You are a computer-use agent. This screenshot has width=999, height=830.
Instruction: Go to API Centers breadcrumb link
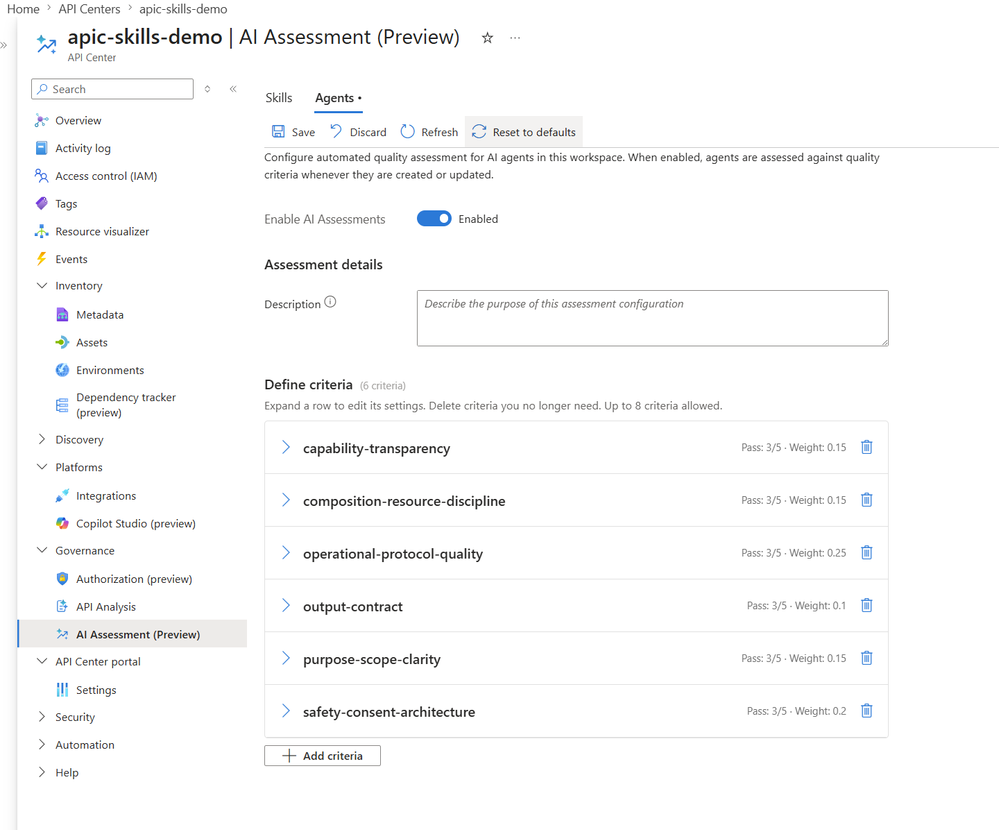point(89,9)
